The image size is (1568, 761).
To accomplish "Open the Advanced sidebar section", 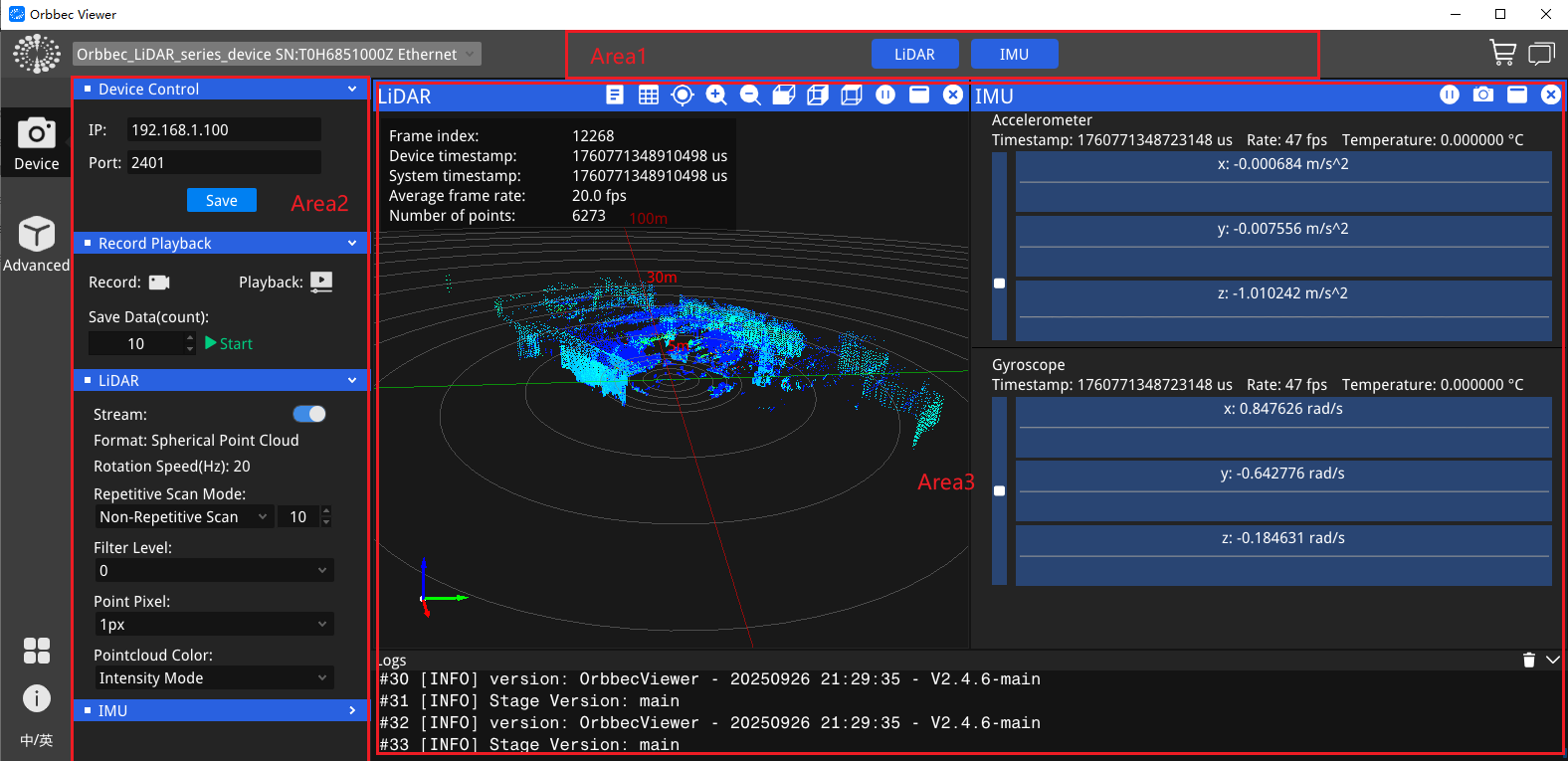I will (x=37, y=244).
